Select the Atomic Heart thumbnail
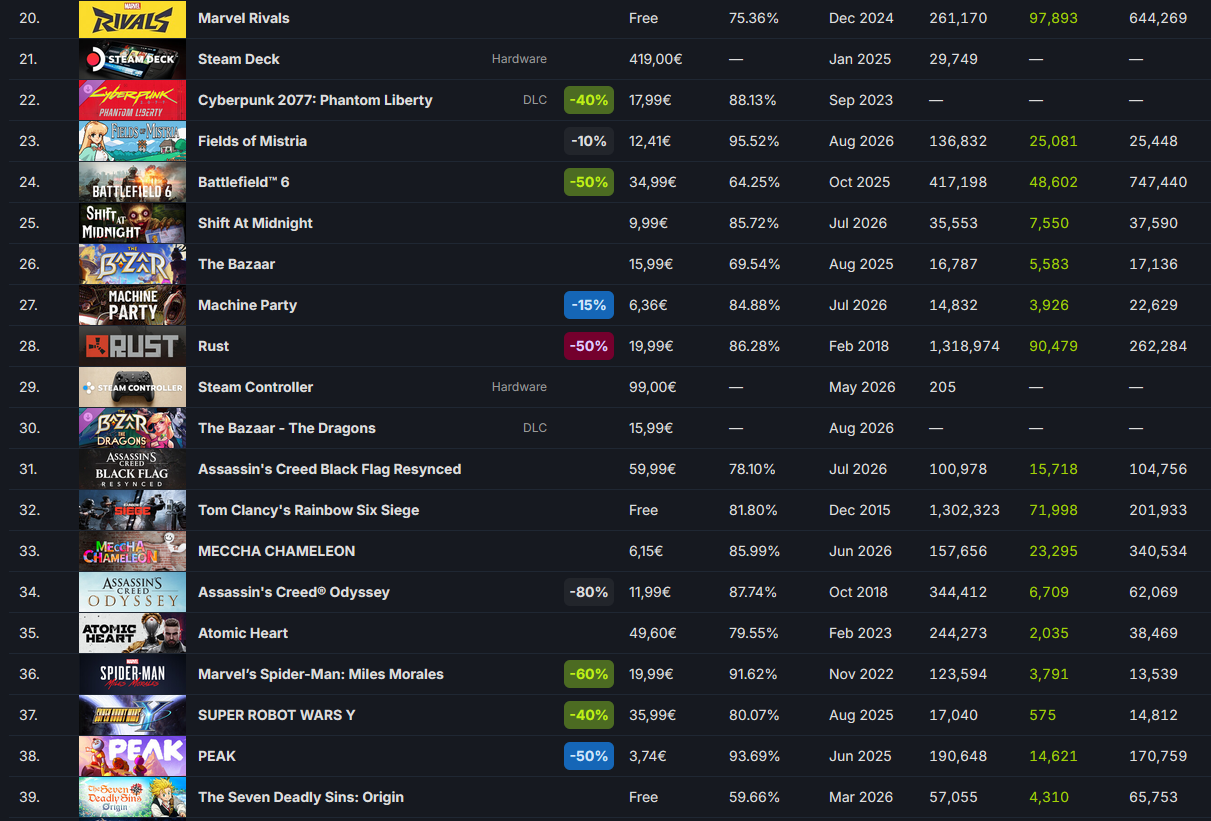Viewport: 1211px width, 821px height. click(x=132, y=633)
